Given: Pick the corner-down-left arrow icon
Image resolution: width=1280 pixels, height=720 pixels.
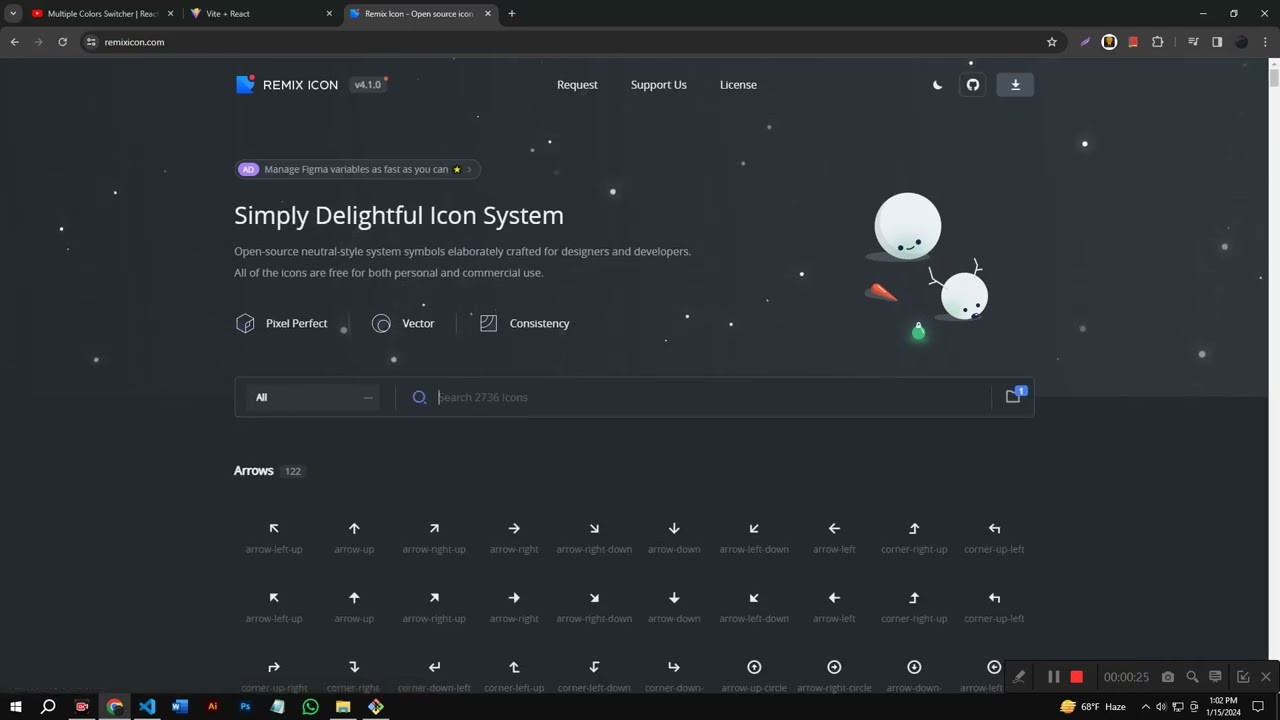Looking at the screenshot, I should point(434,667).
